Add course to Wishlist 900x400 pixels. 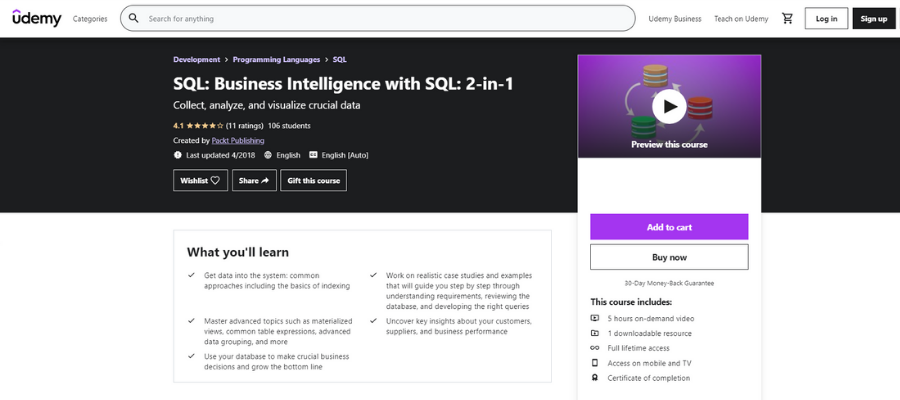200,180
